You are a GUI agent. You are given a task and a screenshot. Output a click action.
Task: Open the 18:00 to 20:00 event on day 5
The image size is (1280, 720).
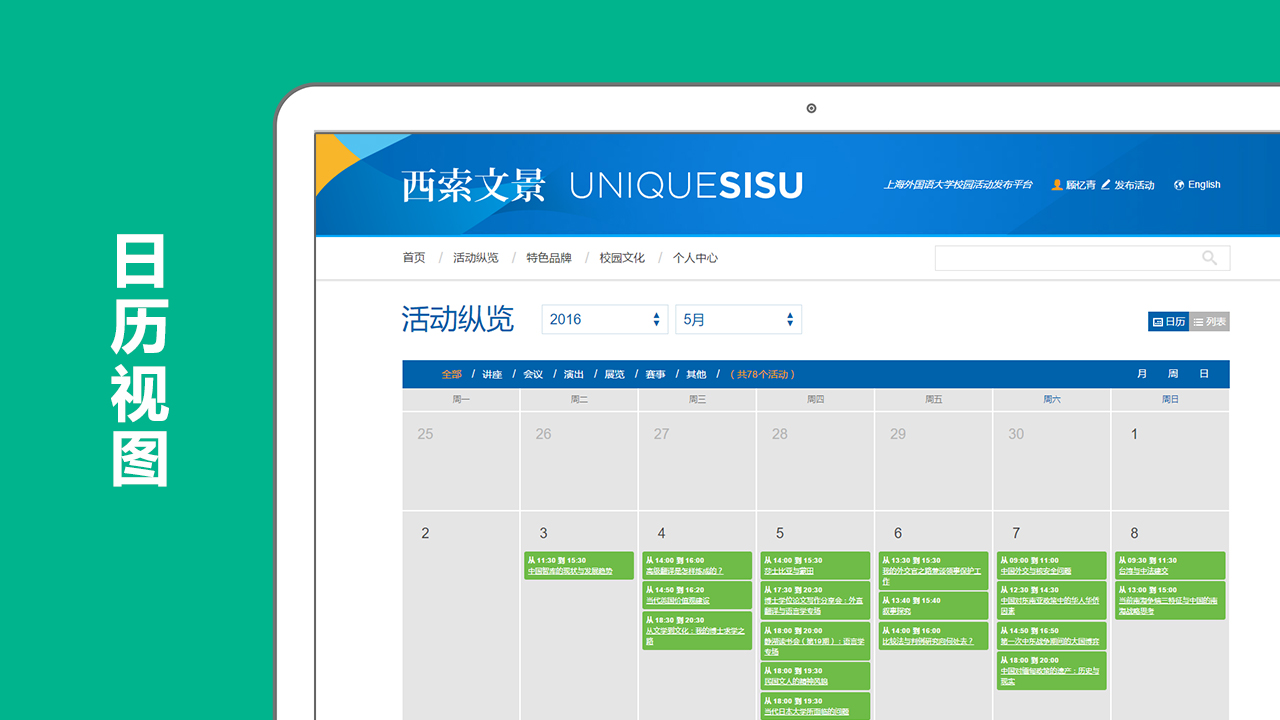(815, 641)
